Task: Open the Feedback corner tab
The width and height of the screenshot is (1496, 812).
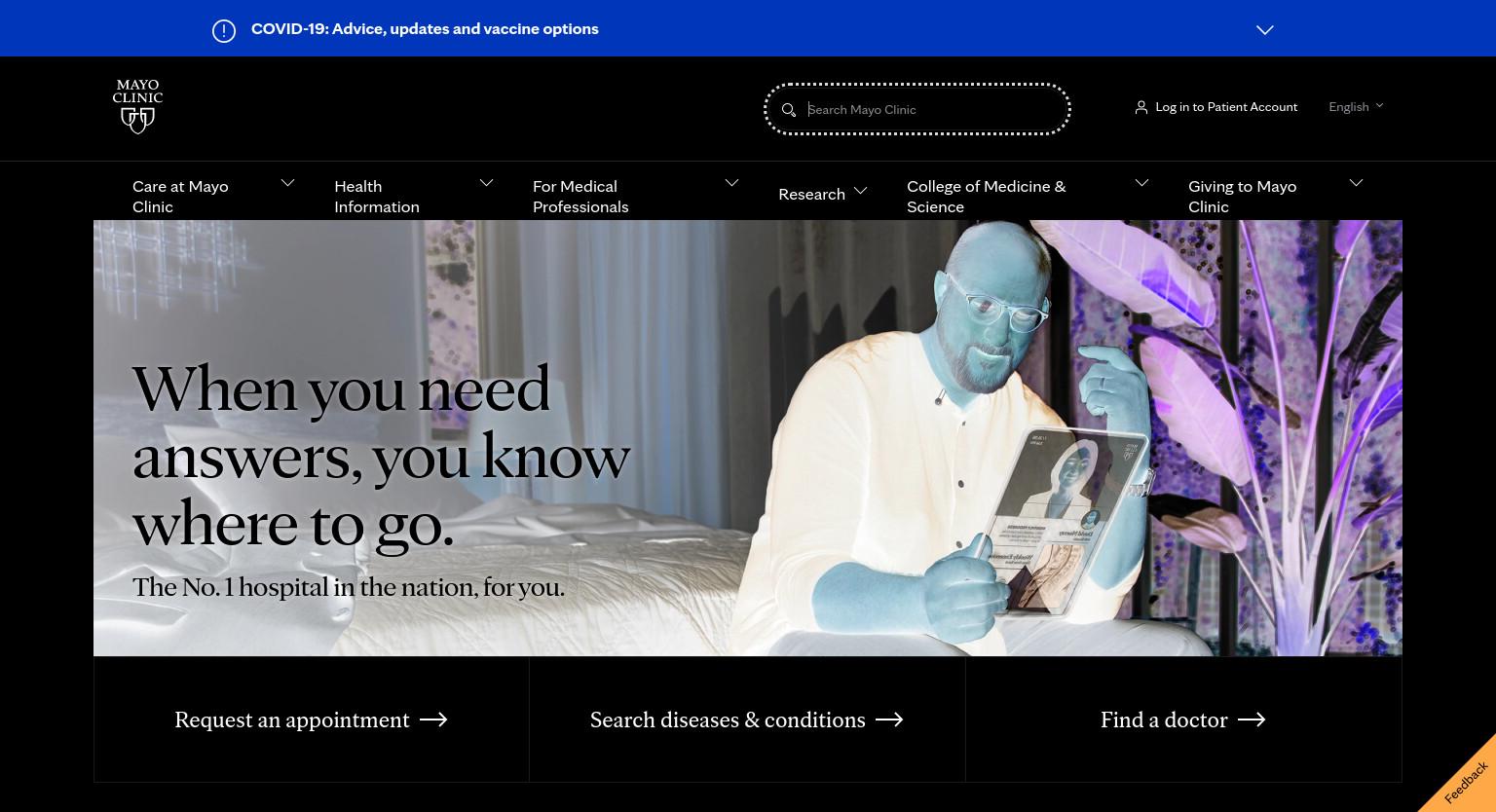Action: point(1466,783)
